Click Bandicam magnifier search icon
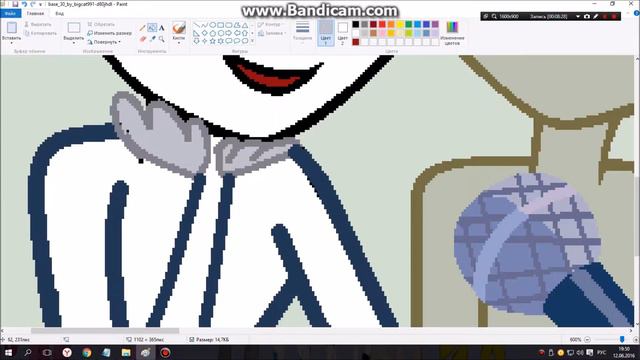Image resolution: width=640 pixels, height=360 pixels. point(494,16)
